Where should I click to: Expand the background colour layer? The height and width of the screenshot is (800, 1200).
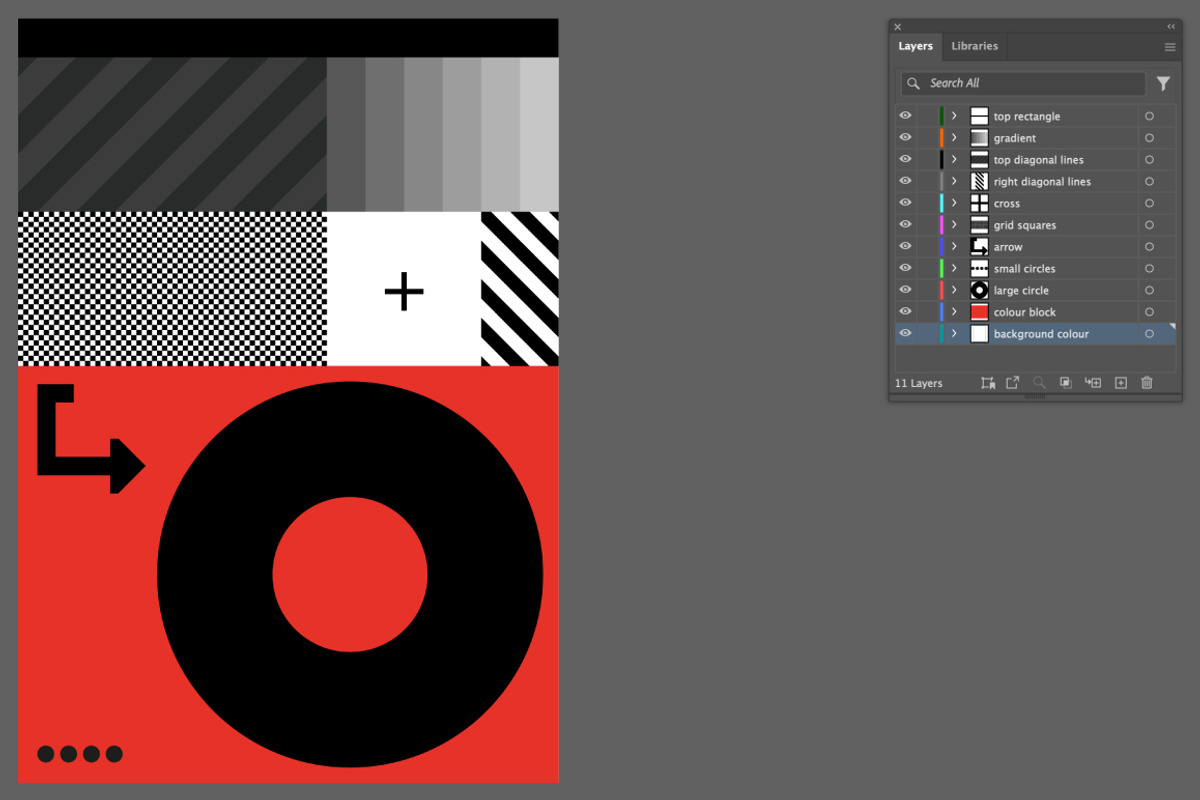954,334
